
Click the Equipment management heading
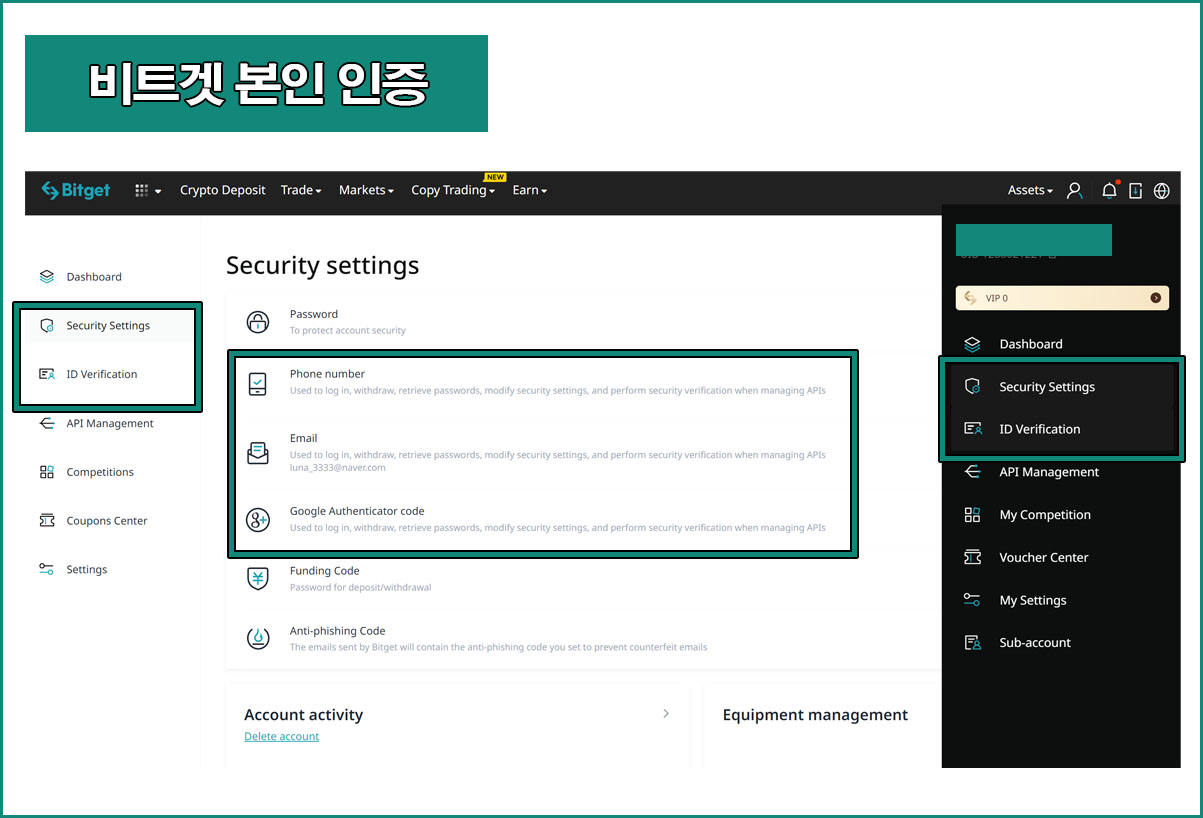pos(815,715)
